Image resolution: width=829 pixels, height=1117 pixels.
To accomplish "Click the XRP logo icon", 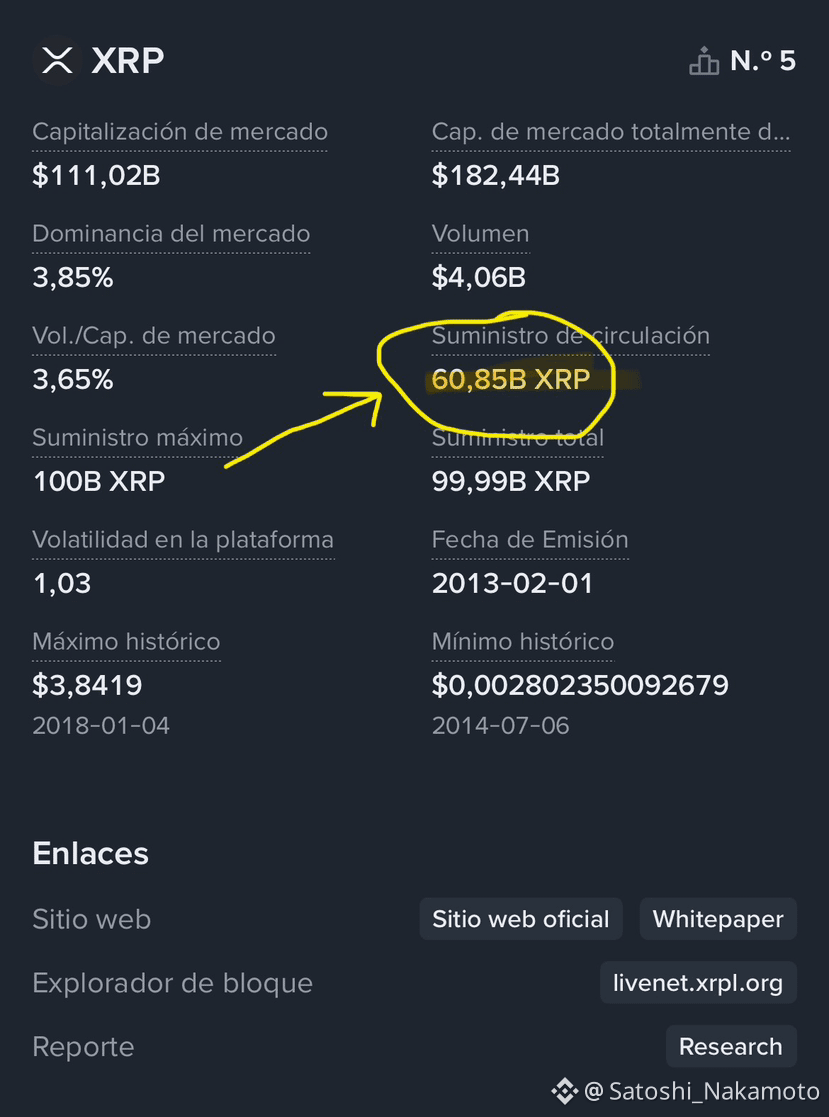I will click(56, 60).
